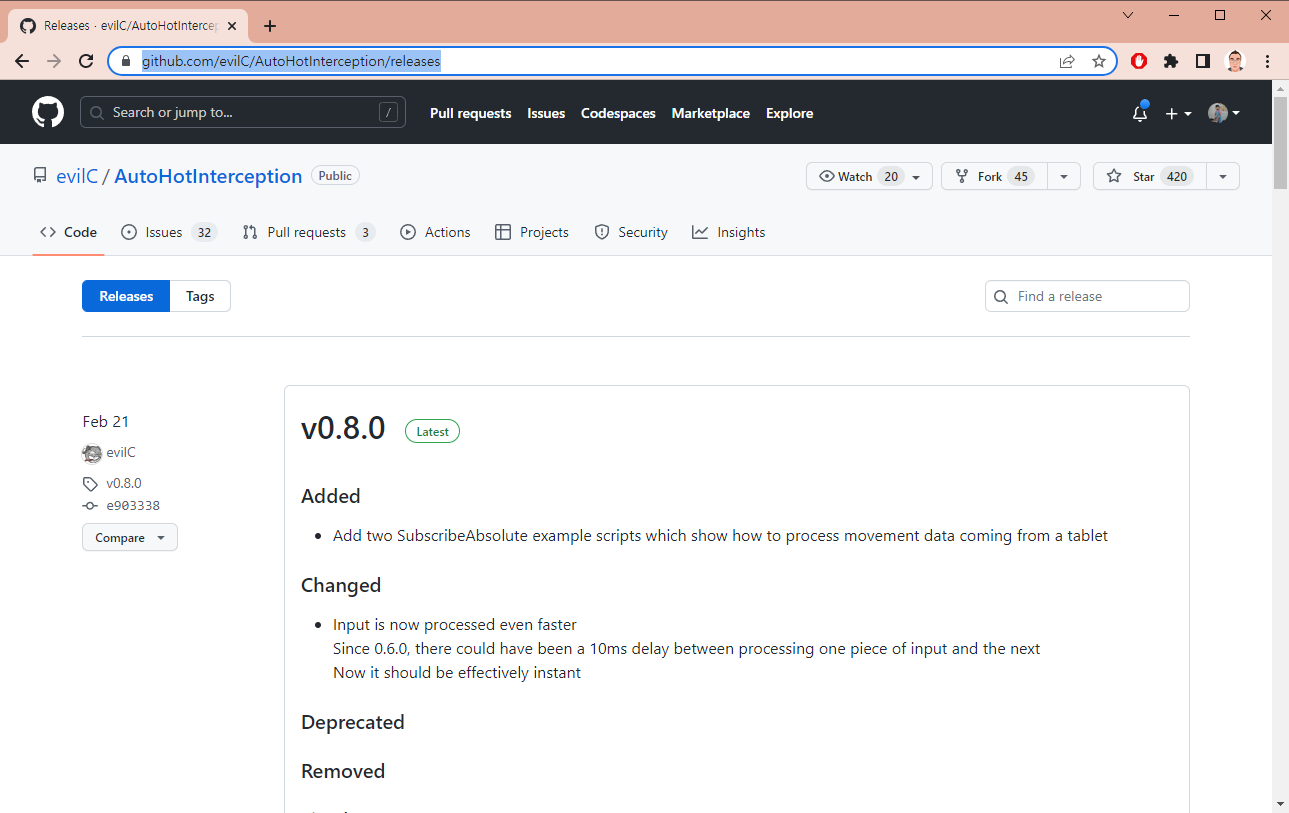This screenshot has height=813, width=1289.
Task: Click the evilC author avatar
Action: pos(92,453)
